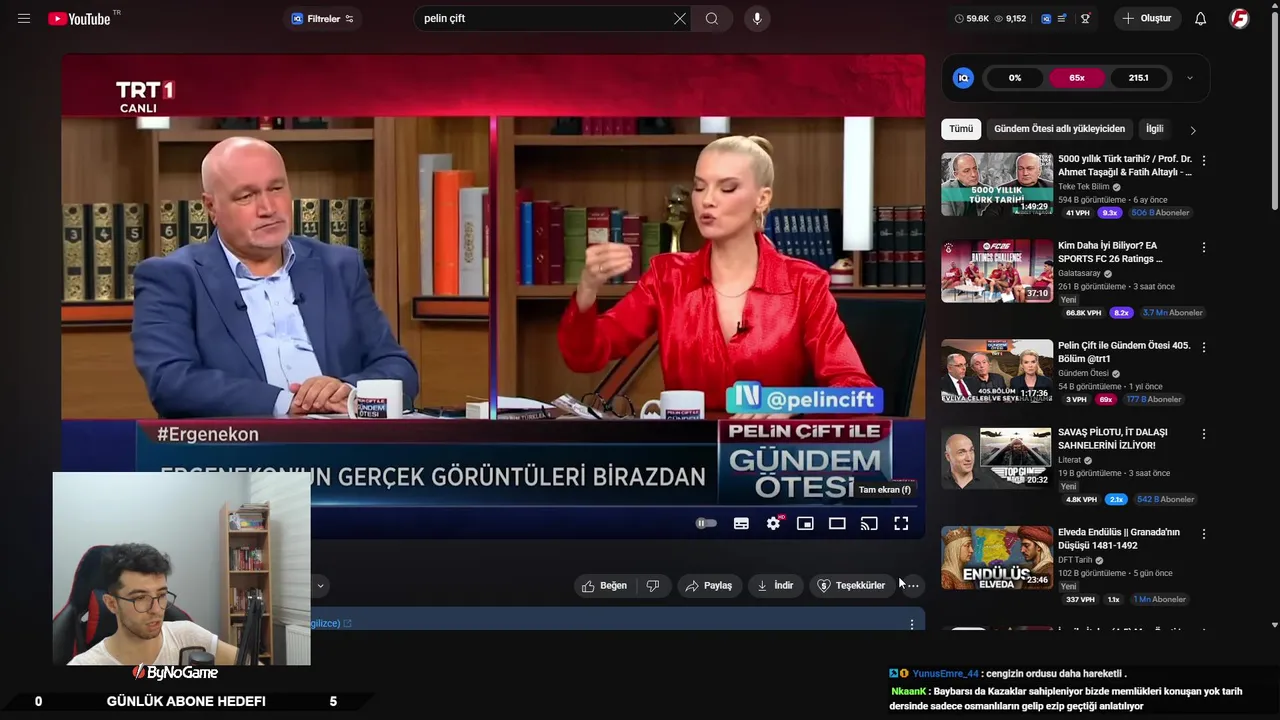
Task: Open the Filtreler extension button
Action: pos(322,19)
